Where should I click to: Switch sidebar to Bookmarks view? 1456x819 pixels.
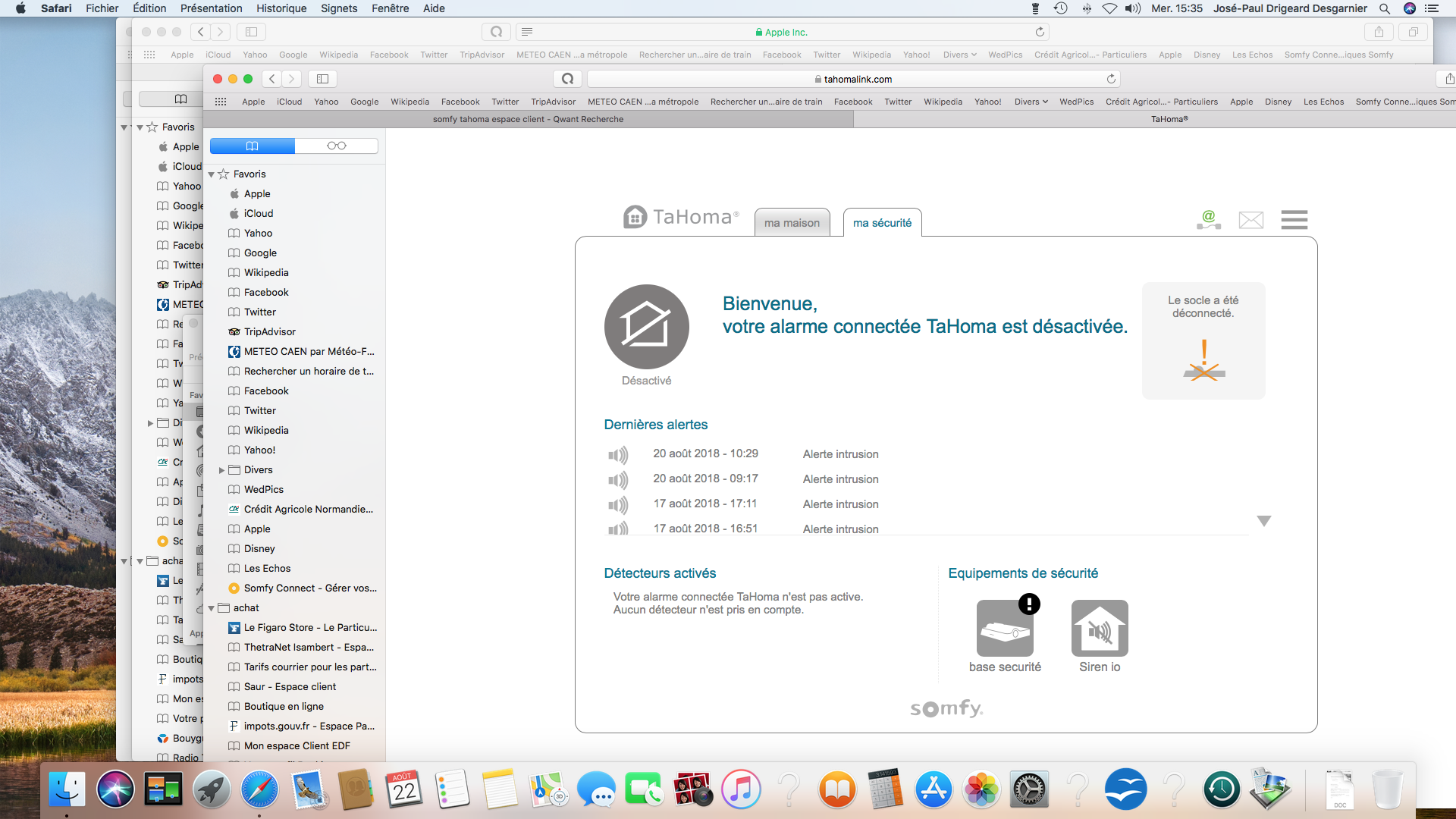click(x=253, y=146)
